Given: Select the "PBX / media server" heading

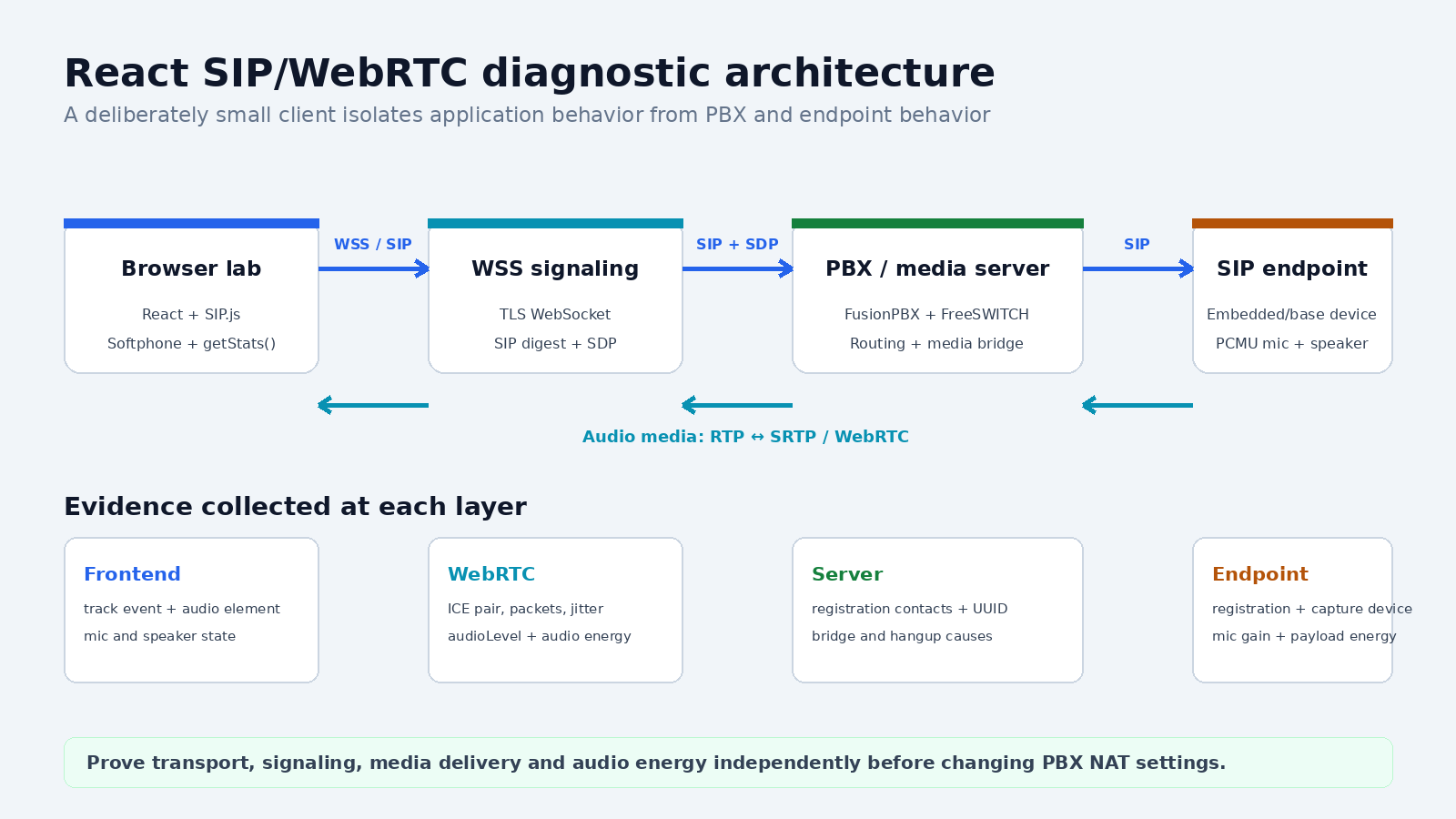Looking at the screenshot, I should pyautogui.click(x=937, y=268).
